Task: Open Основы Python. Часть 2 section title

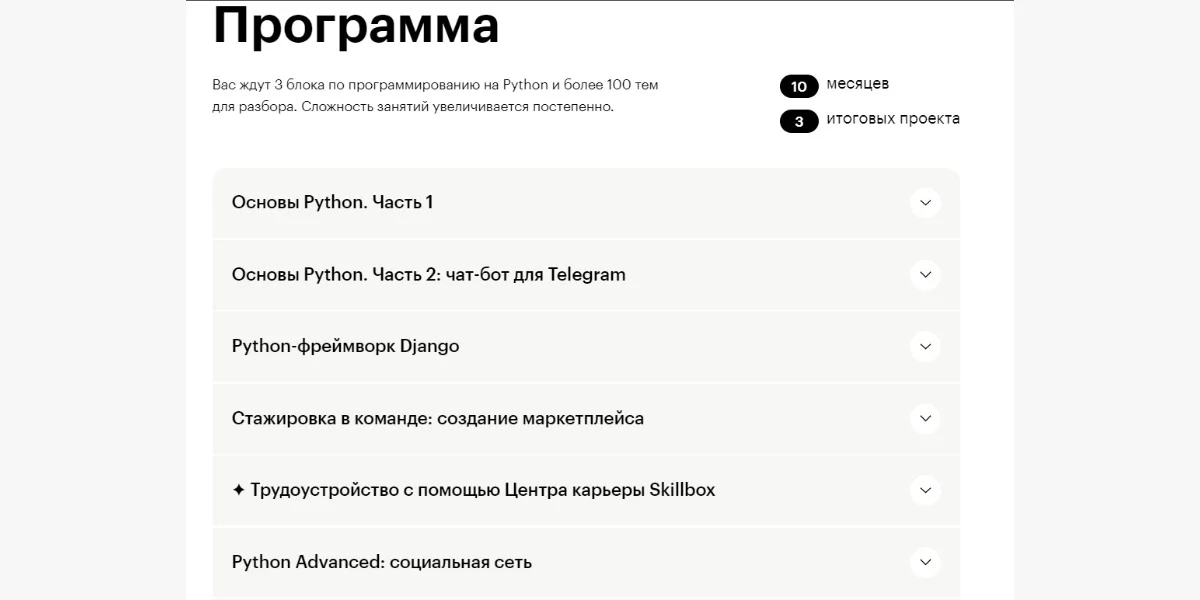Action: [x=428, y=274]
